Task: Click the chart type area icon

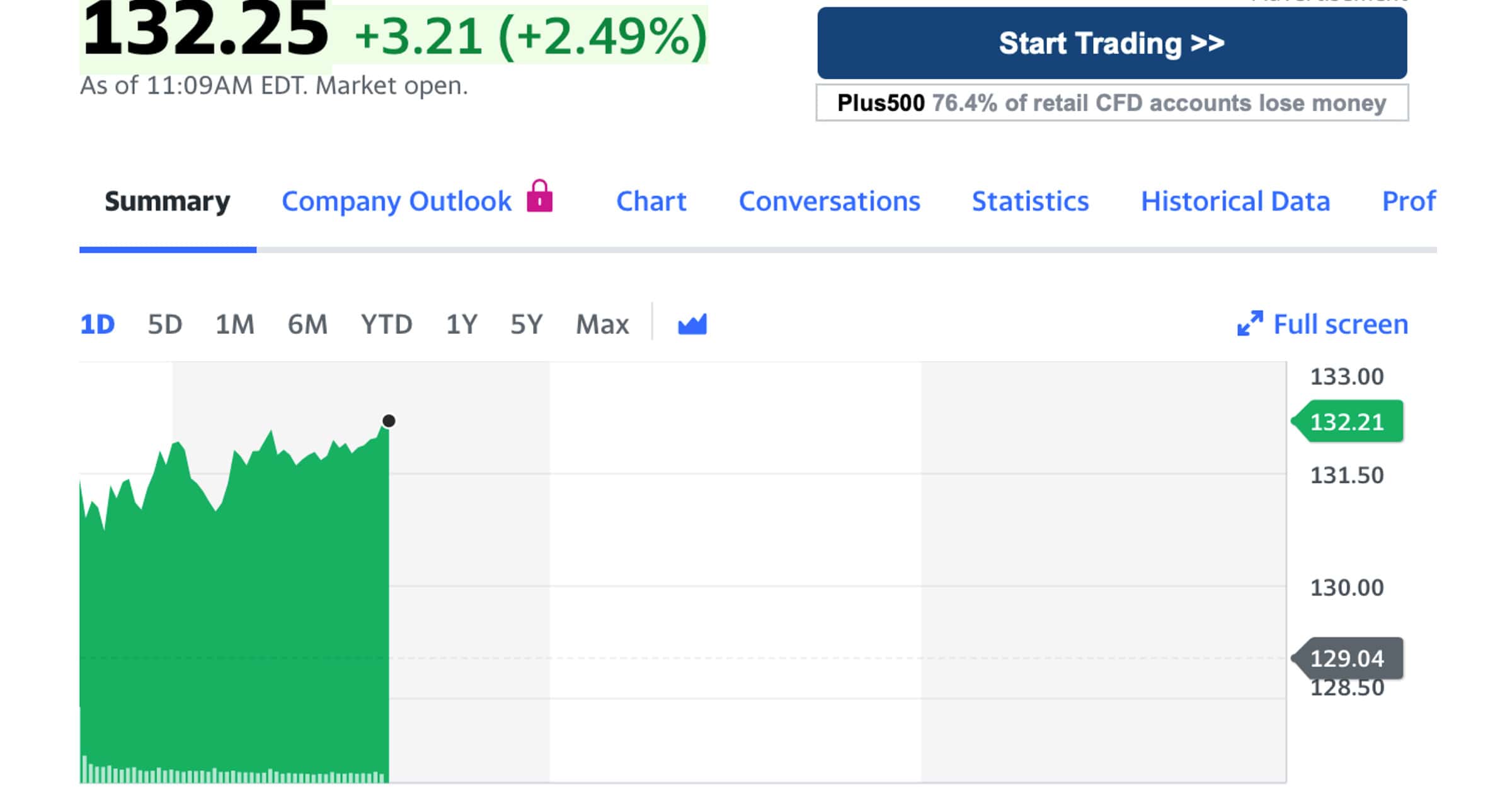Action: click(692, 325)
